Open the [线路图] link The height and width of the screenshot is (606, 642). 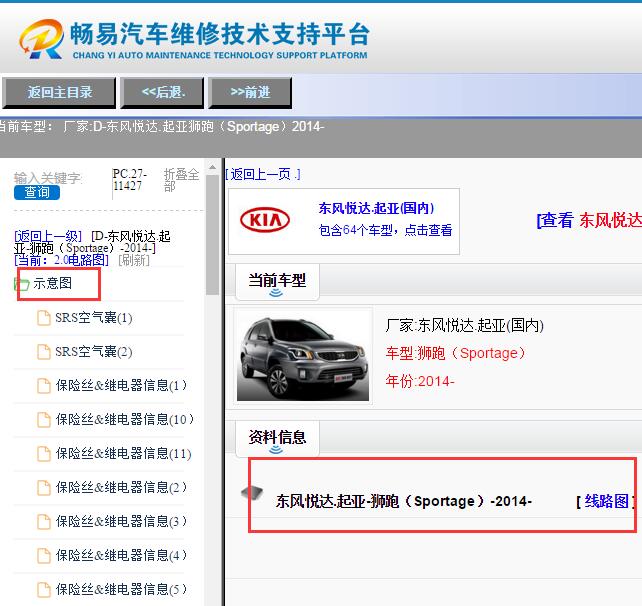[x=606, y=501]
